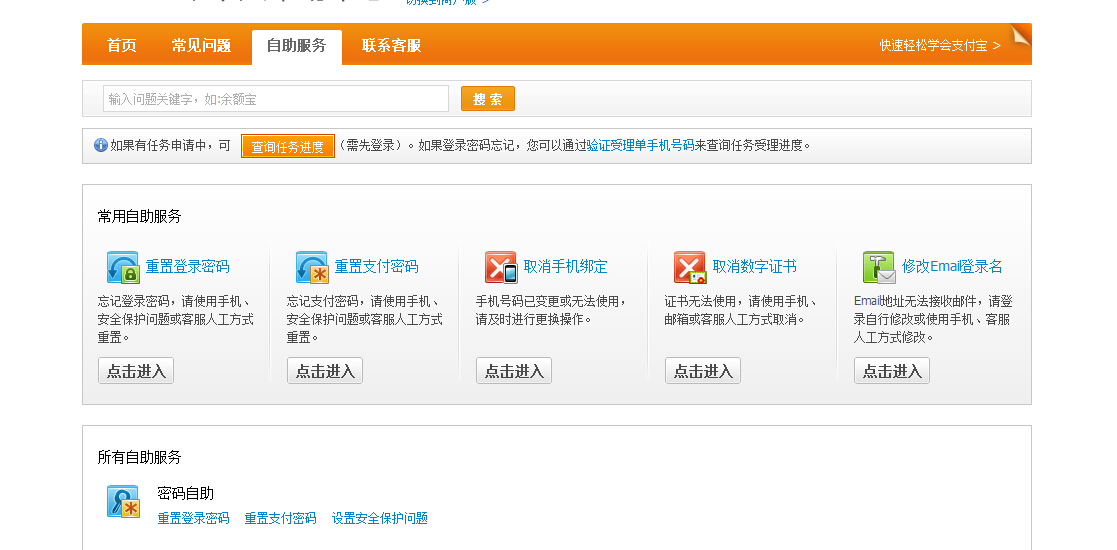
Task: Click 点击进入 under 重置登录密码
Action: pyautogui.click(x=136, y=371)
